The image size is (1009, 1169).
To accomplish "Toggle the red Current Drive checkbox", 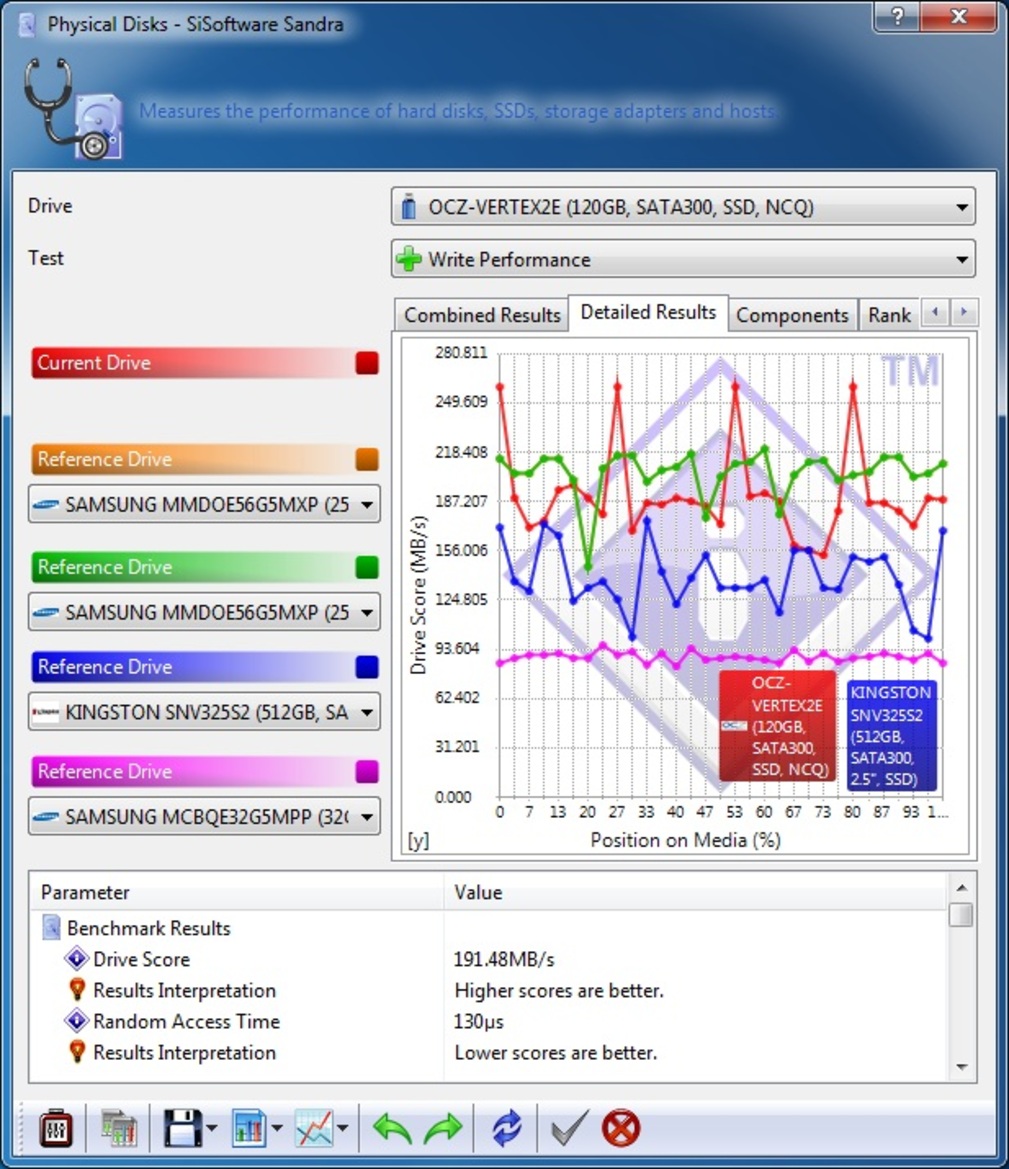I will 367,363.
